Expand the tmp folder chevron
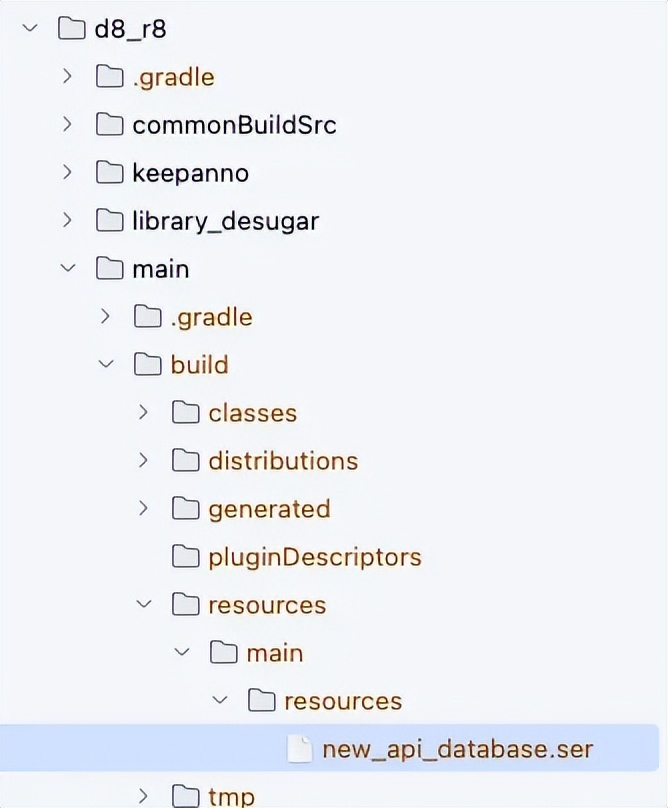This screenshot has height=808, width=668. tap(144, 796)
